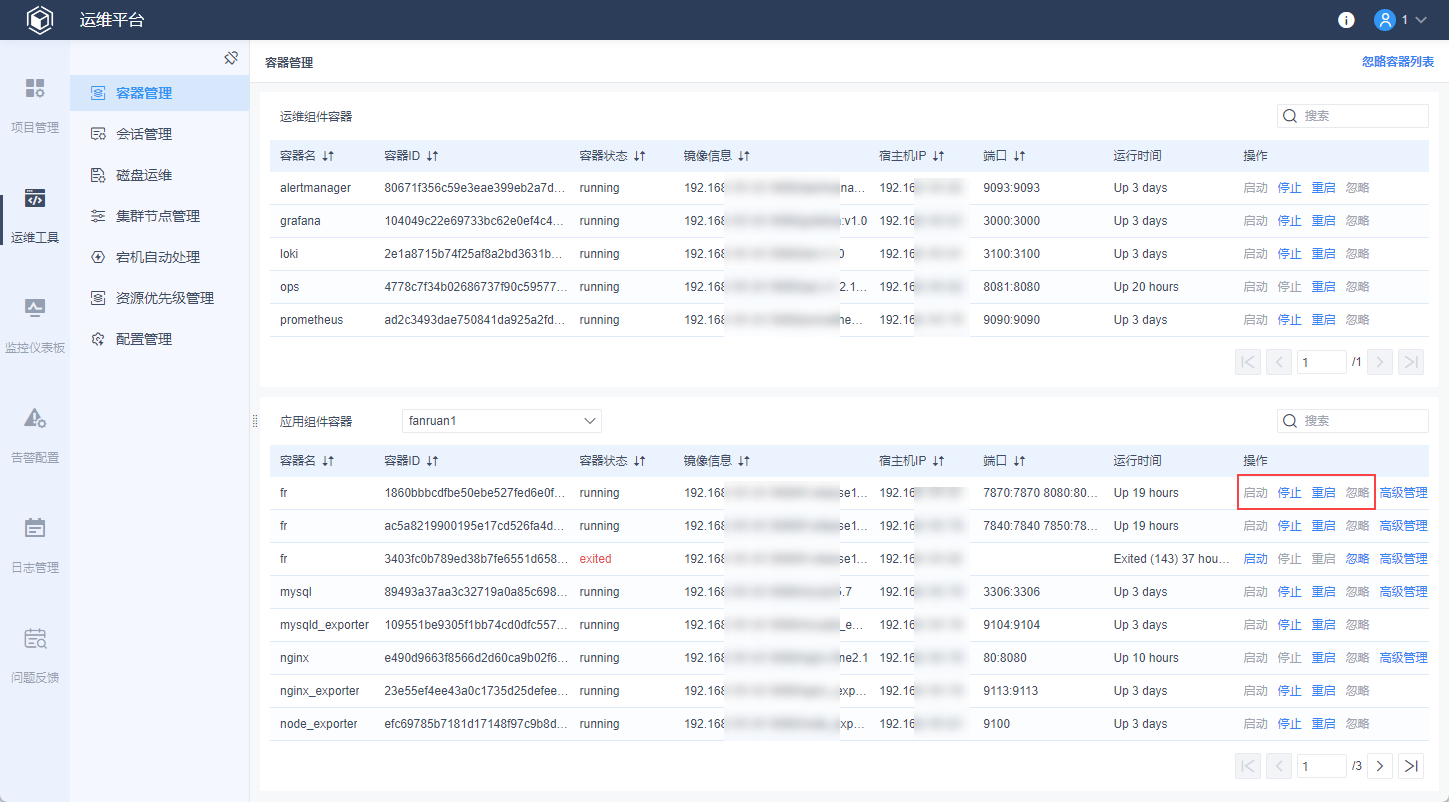Screen dimensions: 1449x802
Task: Select 集群节点管理 in the submenu
Action: [158, 216]
